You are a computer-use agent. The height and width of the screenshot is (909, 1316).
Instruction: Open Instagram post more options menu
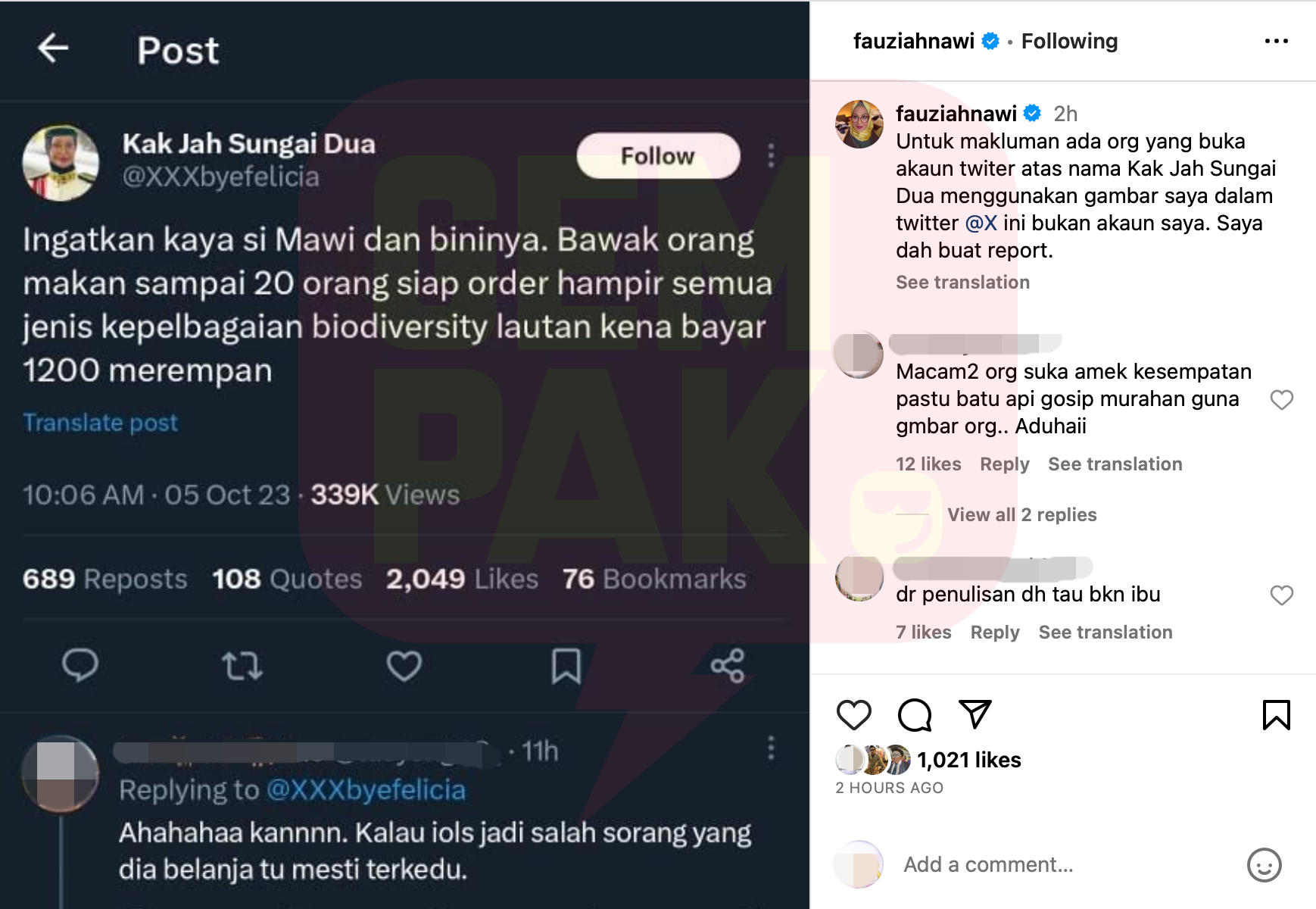[1277, 41]
